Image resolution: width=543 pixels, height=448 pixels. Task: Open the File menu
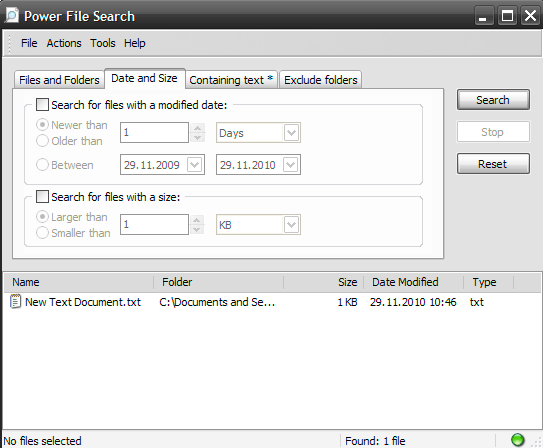[x=29, y=43]
